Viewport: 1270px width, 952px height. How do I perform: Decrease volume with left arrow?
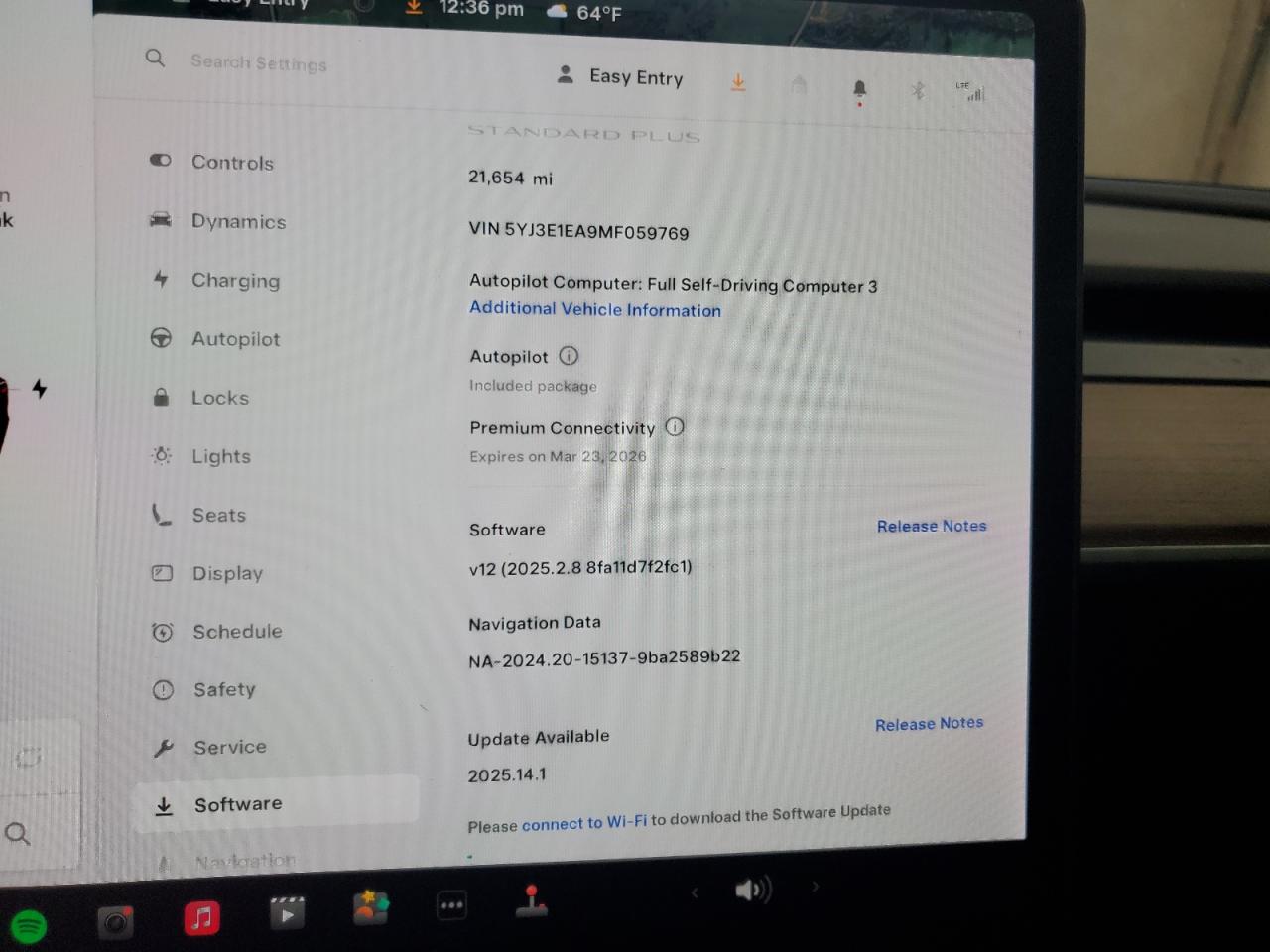[695, 892]
